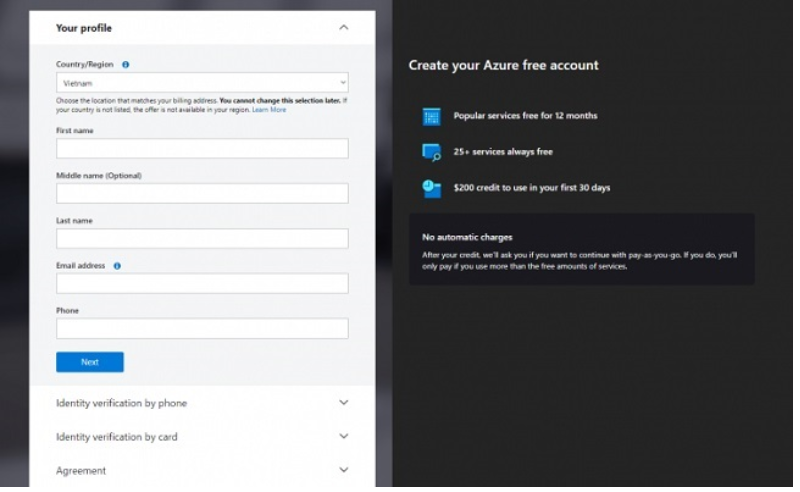Click the calendar icon for popular services
Screen dimensions: 800x492
point(431,117)
